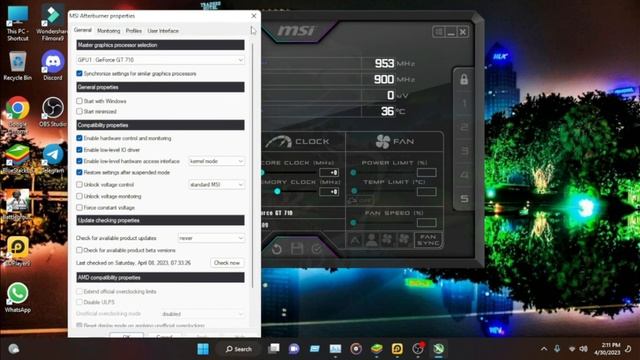This screenshot has height=360, width=640.
Task: Click the power limit value field
Action: tap(427, 172)
